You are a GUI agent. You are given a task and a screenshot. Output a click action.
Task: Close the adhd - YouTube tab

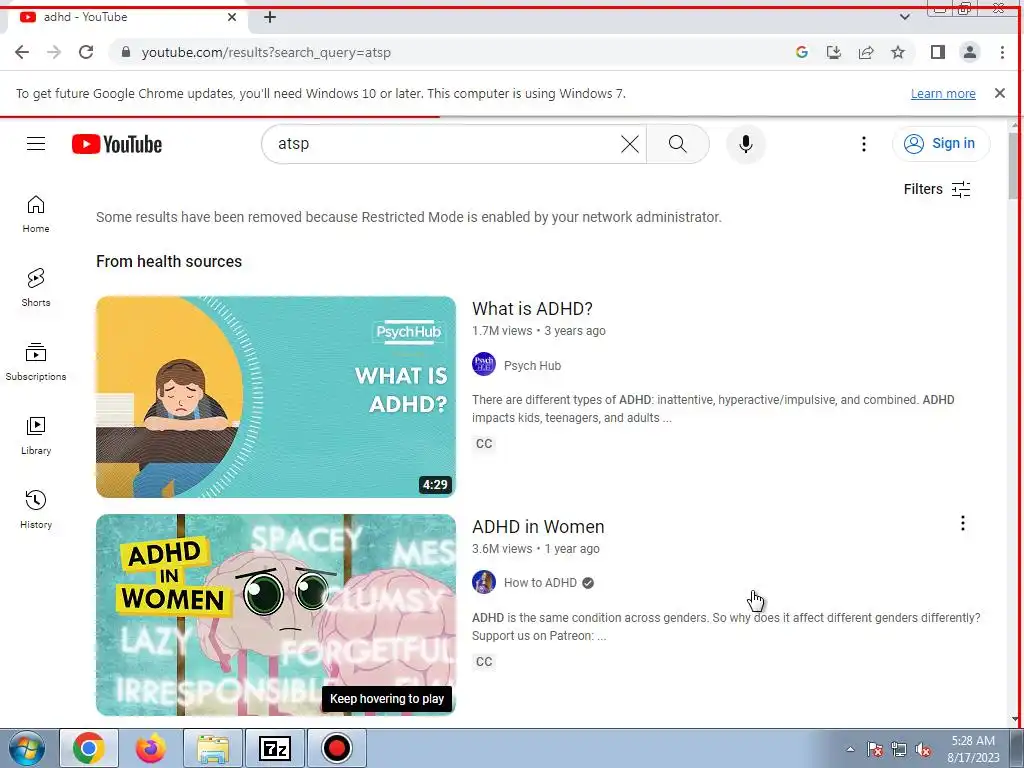232,17
